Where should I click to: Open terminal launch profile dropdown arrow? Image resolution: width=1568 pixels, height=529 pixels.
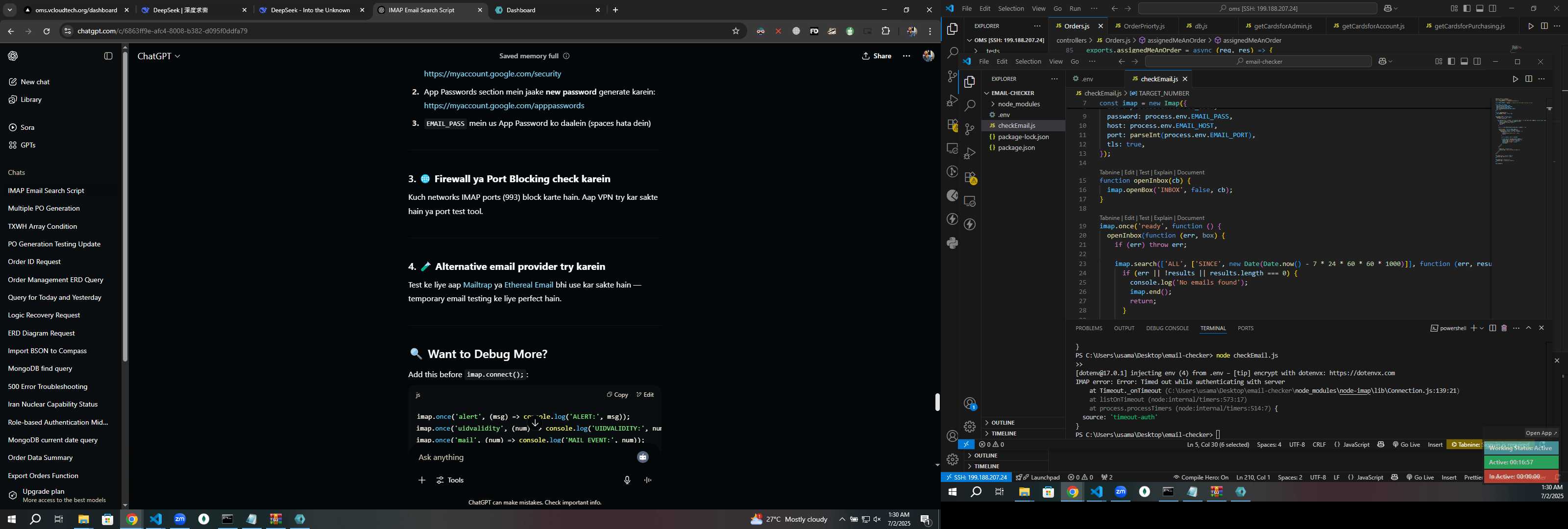pos(1482,329)
